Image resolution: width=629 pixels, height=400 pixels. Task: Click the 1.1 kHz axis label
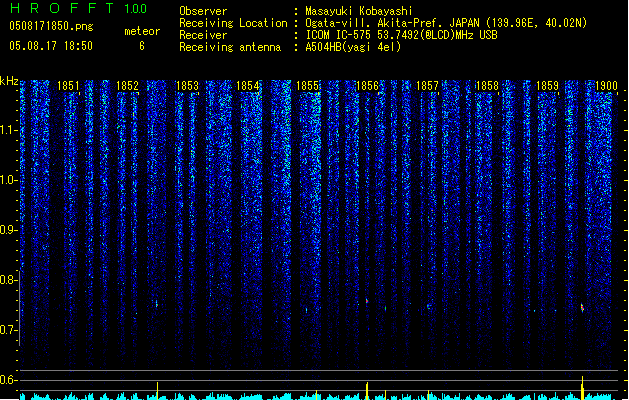(x=9, y=130)
